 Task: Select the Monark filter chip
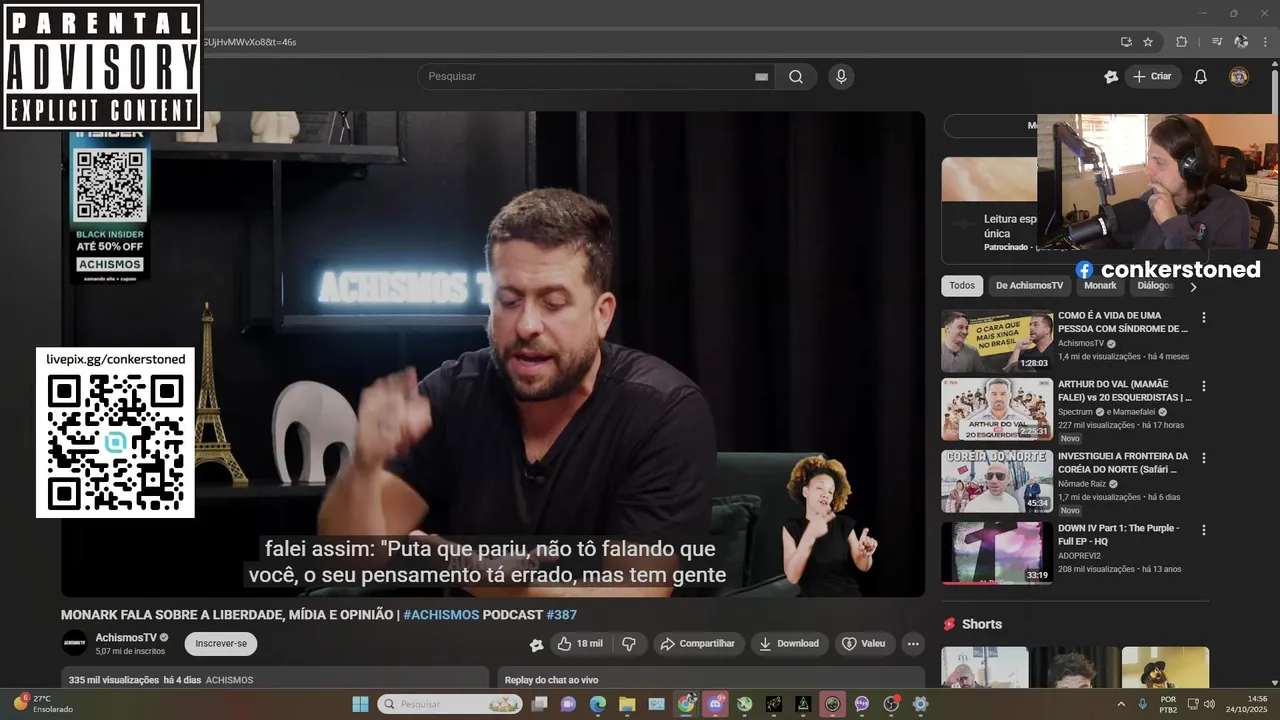1100,286
